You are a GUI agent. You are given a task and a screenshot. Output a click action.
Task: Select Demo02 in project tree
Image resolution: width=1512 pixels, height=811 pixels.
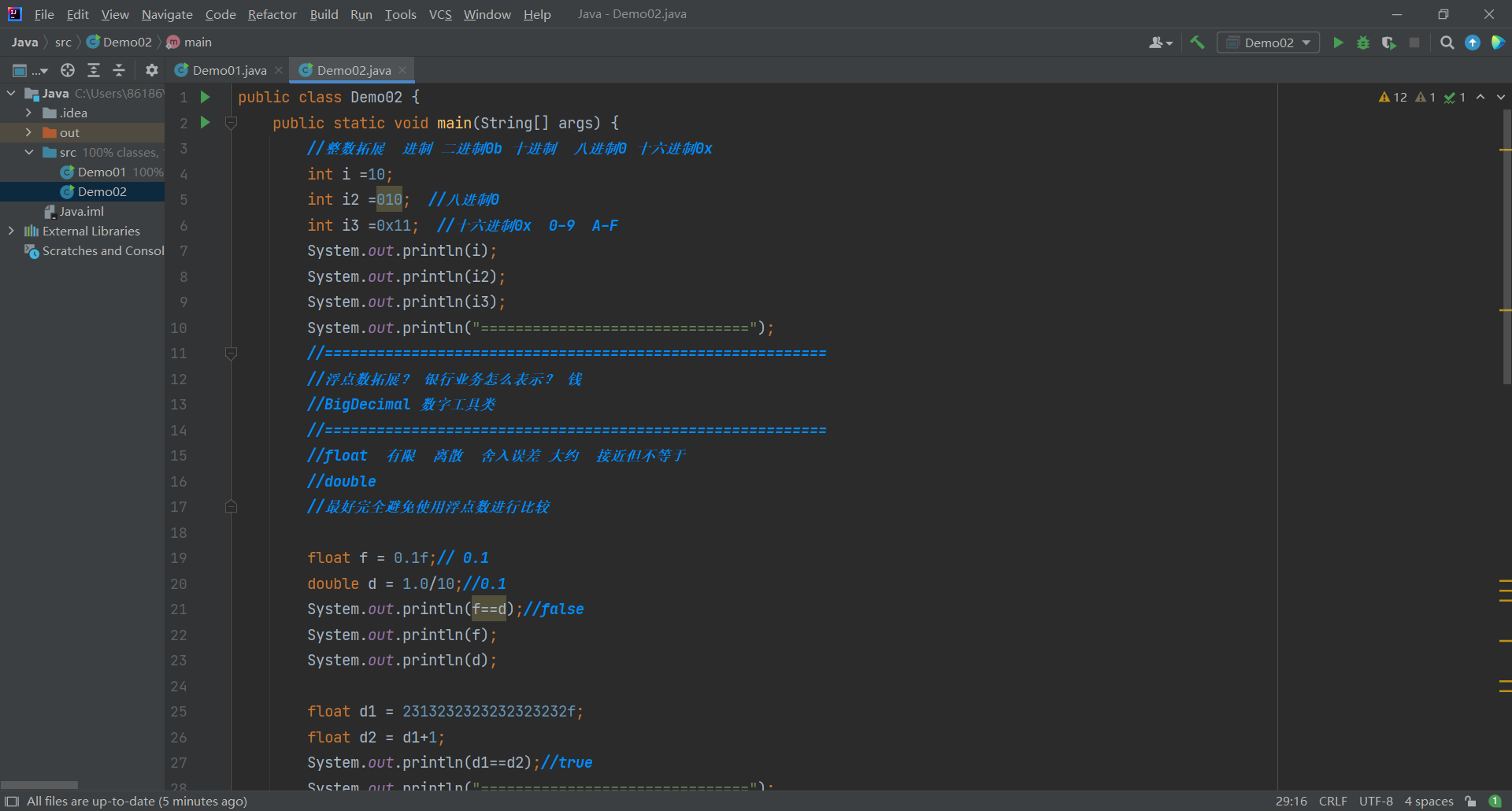tap(102, 191)
